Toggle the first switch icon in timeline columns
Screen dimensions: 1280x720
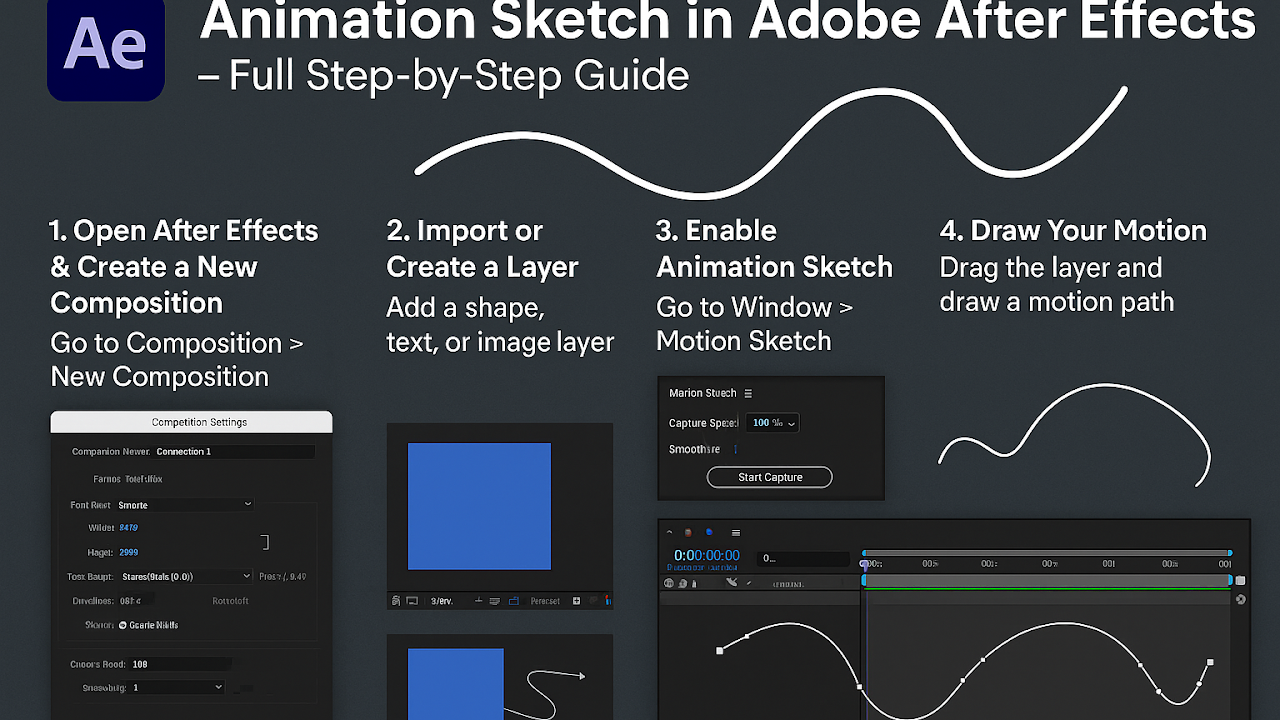[x=669, y=583]
